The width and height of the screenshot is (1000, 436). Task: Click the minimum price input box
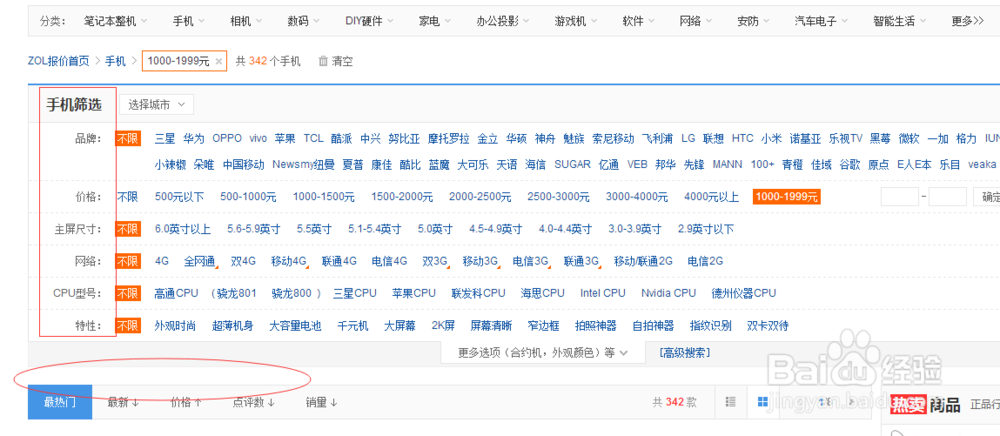[x=900, y=197]
